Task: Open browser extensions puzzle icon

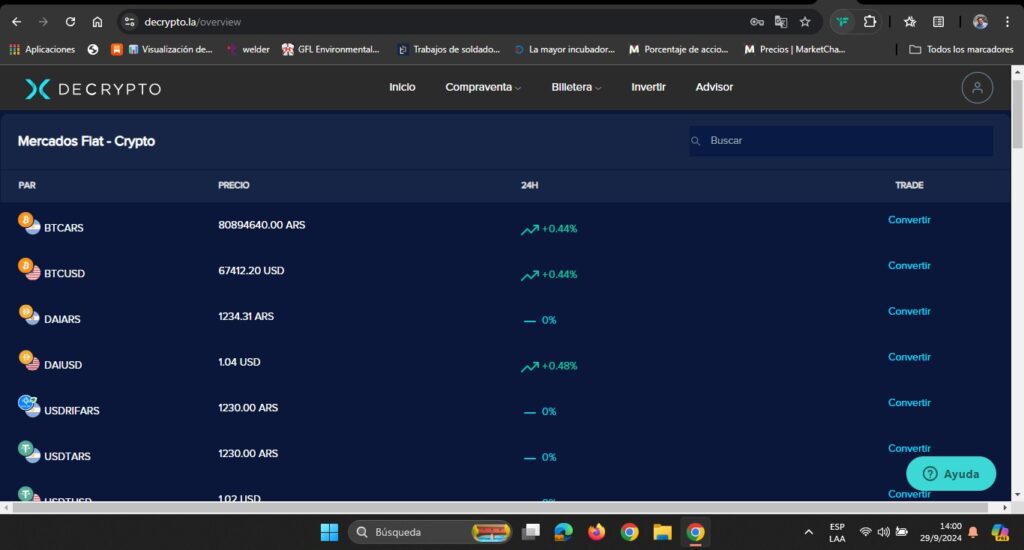Action: (x=870, y=21)
